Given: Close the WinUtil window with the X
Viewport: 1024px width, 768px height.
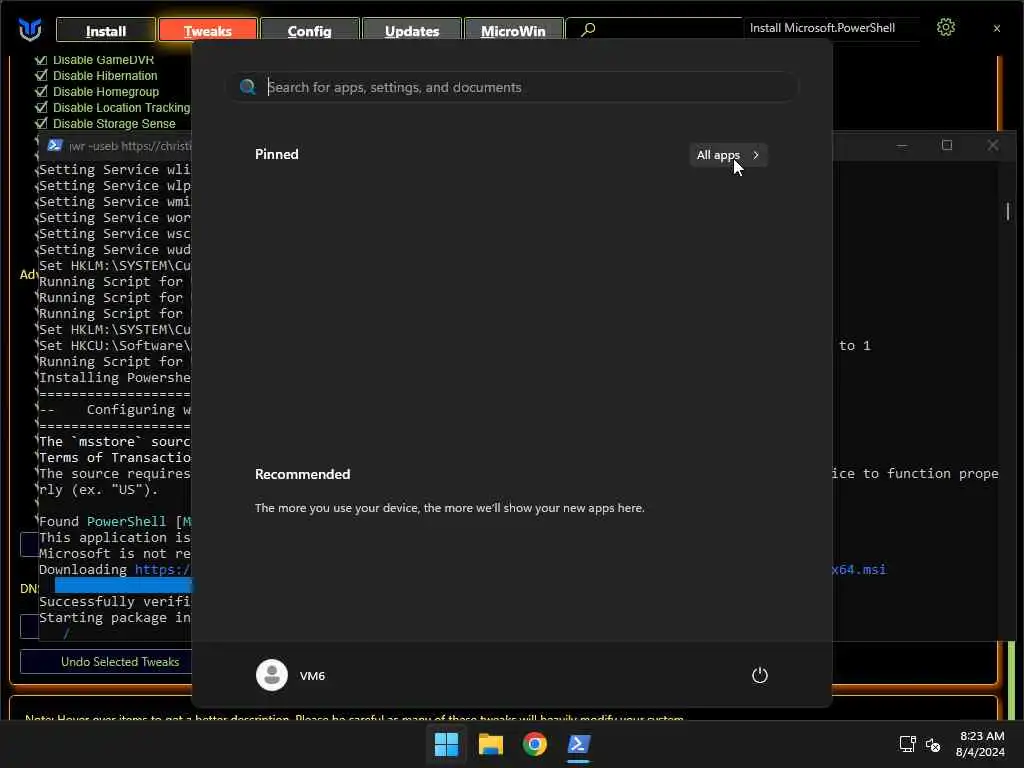Looking at the screenshot, I should pyautogui.click(x=997, y=28).
